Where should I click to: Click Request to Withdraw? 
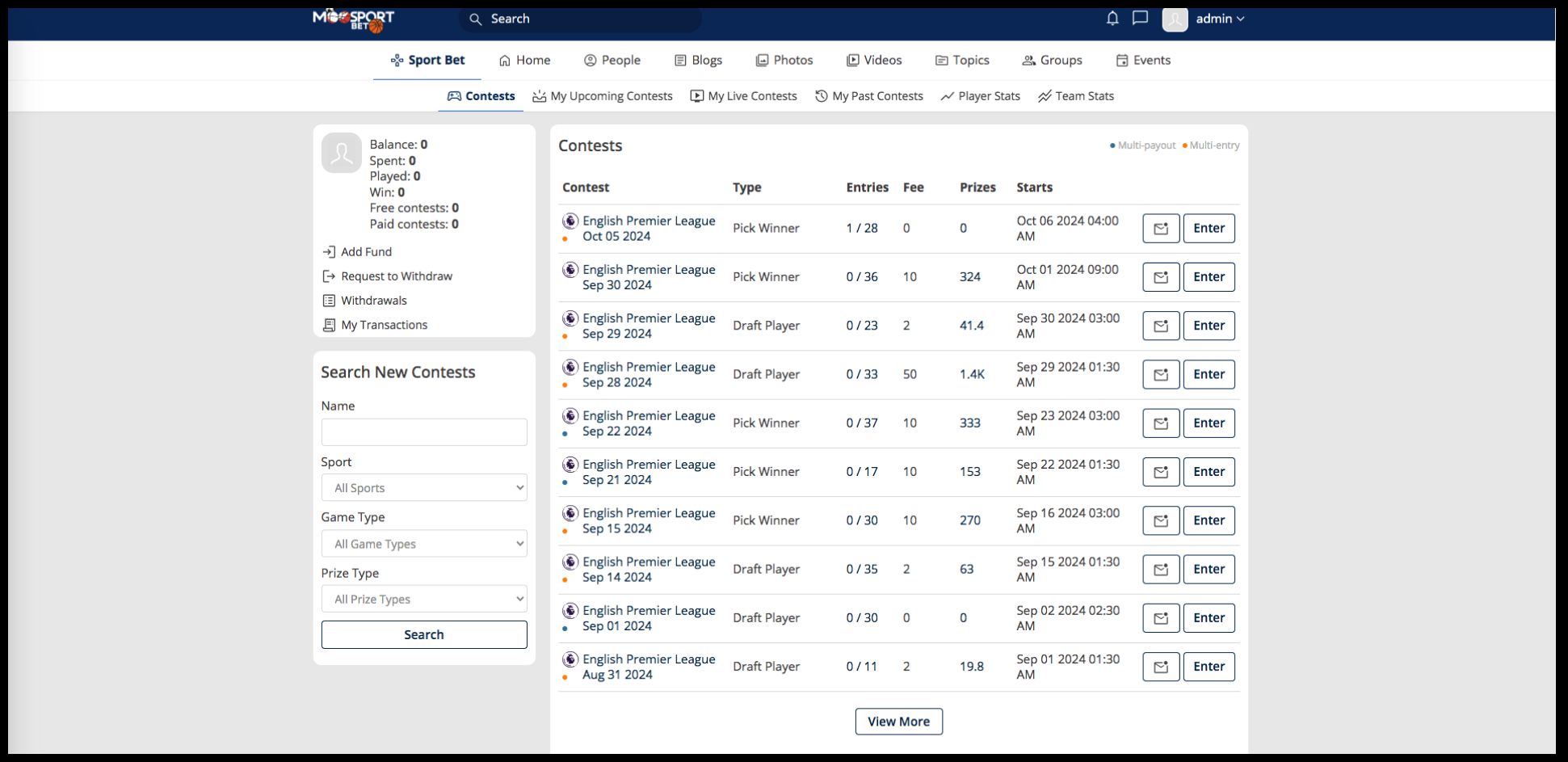(388, 276)
